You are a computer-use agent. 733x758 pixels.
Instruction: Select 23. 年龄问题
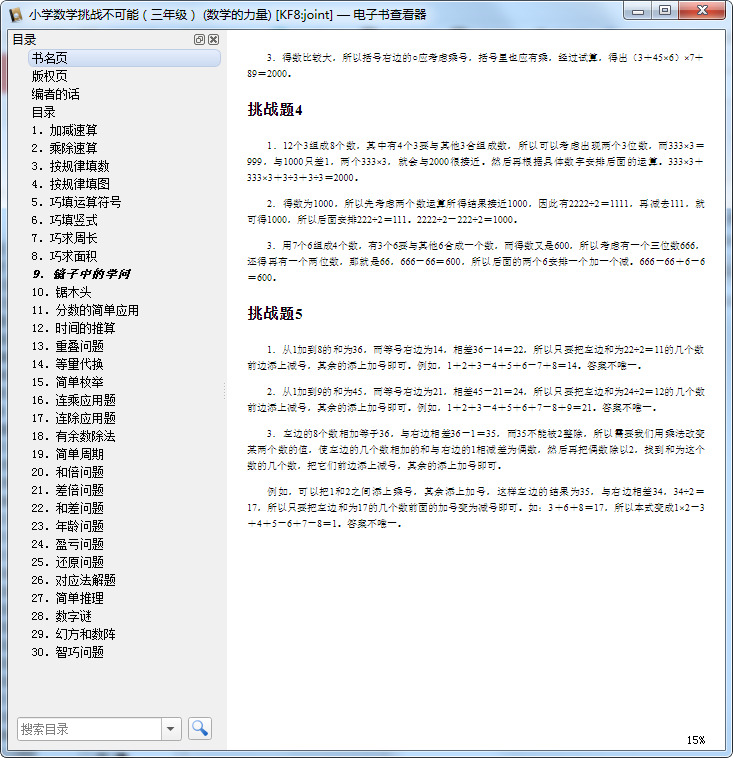coord(68,525)
